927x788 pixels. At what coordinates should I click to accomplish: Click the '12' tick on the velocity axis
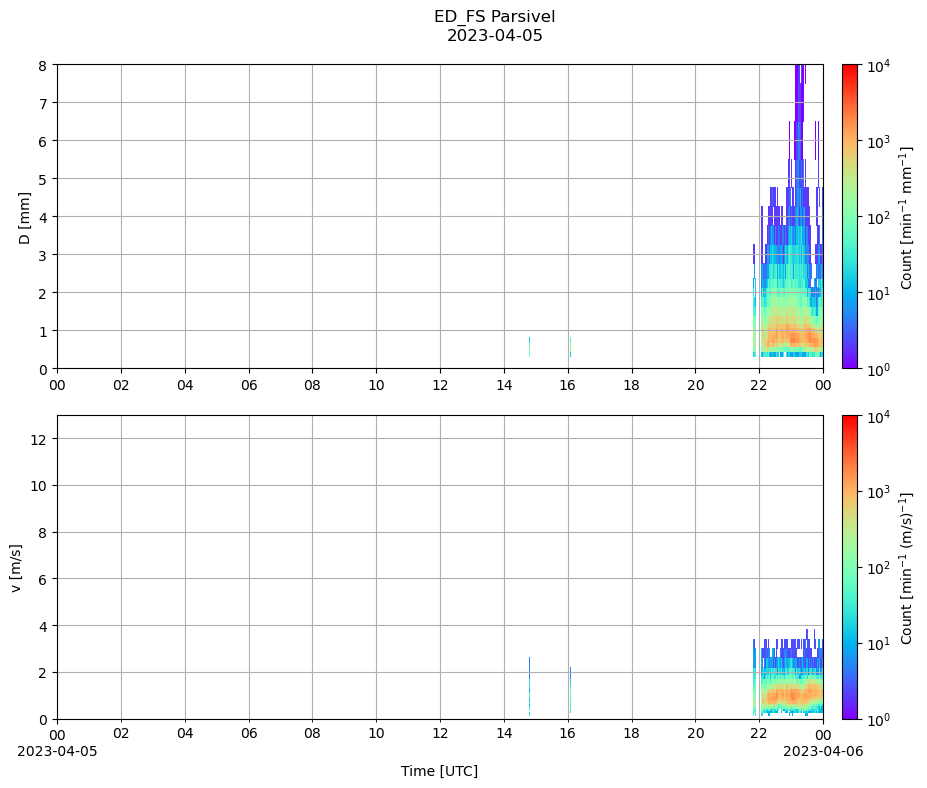pos(39,439)
